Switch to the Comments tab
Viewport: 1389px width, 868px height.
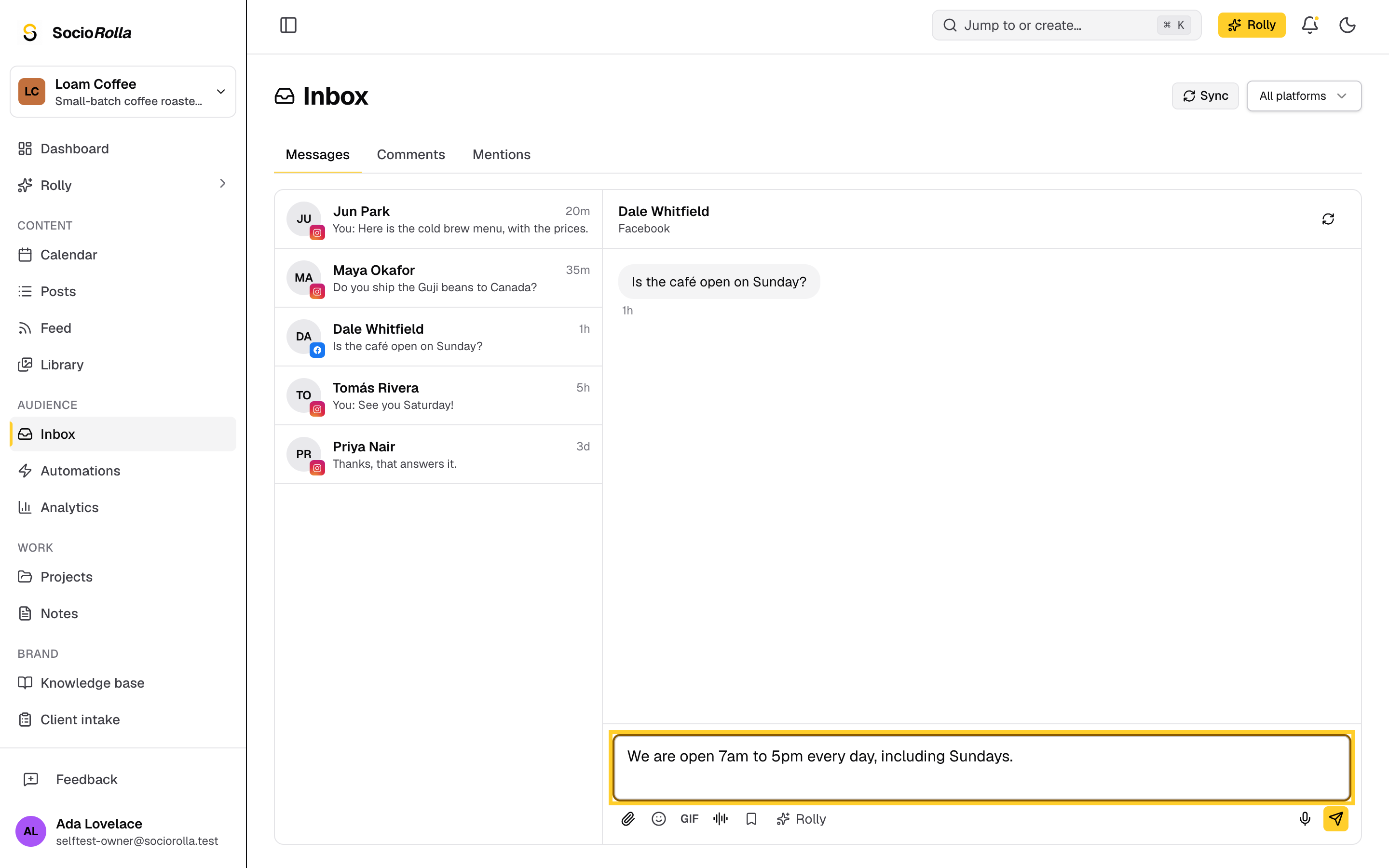411,154
